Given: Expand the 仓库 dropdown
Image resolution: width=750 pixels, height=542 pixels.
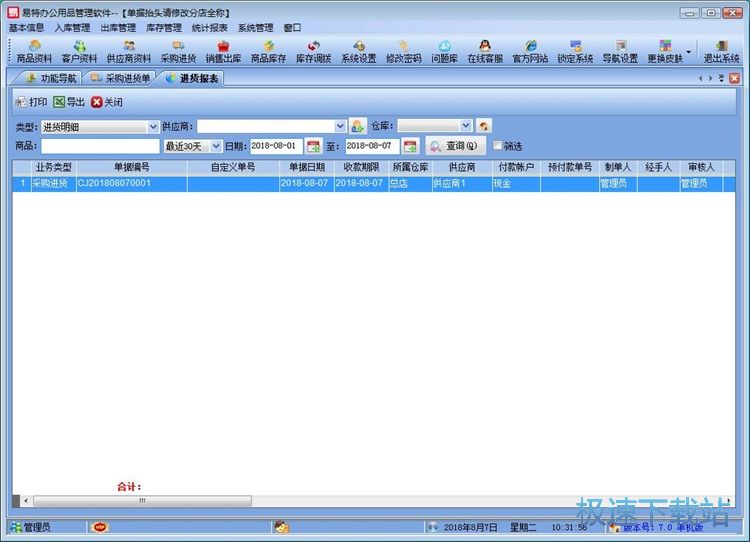Looking at the screenshot, I should [x=466, y=126].
